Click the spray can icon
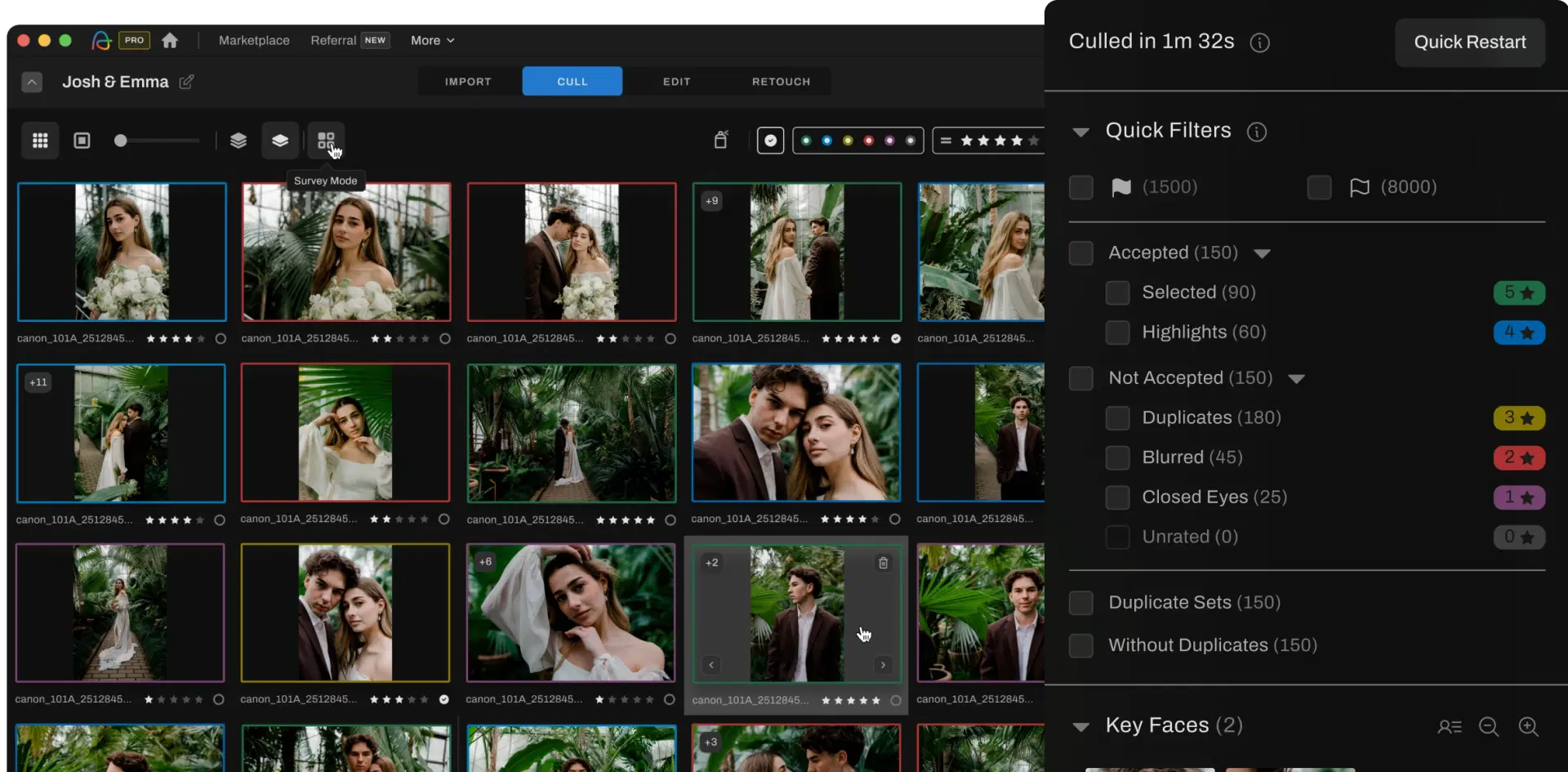1568x772 pixels. [x=720, y=140]
